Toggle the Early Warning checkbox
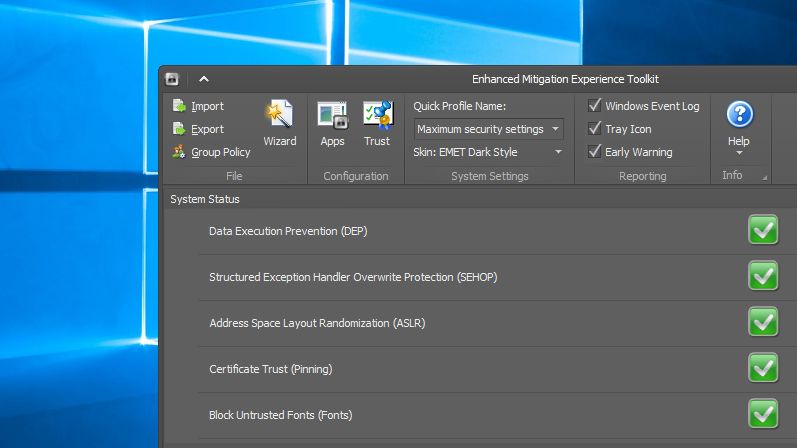This screenshot has height=448, width=797. point(594,151)
